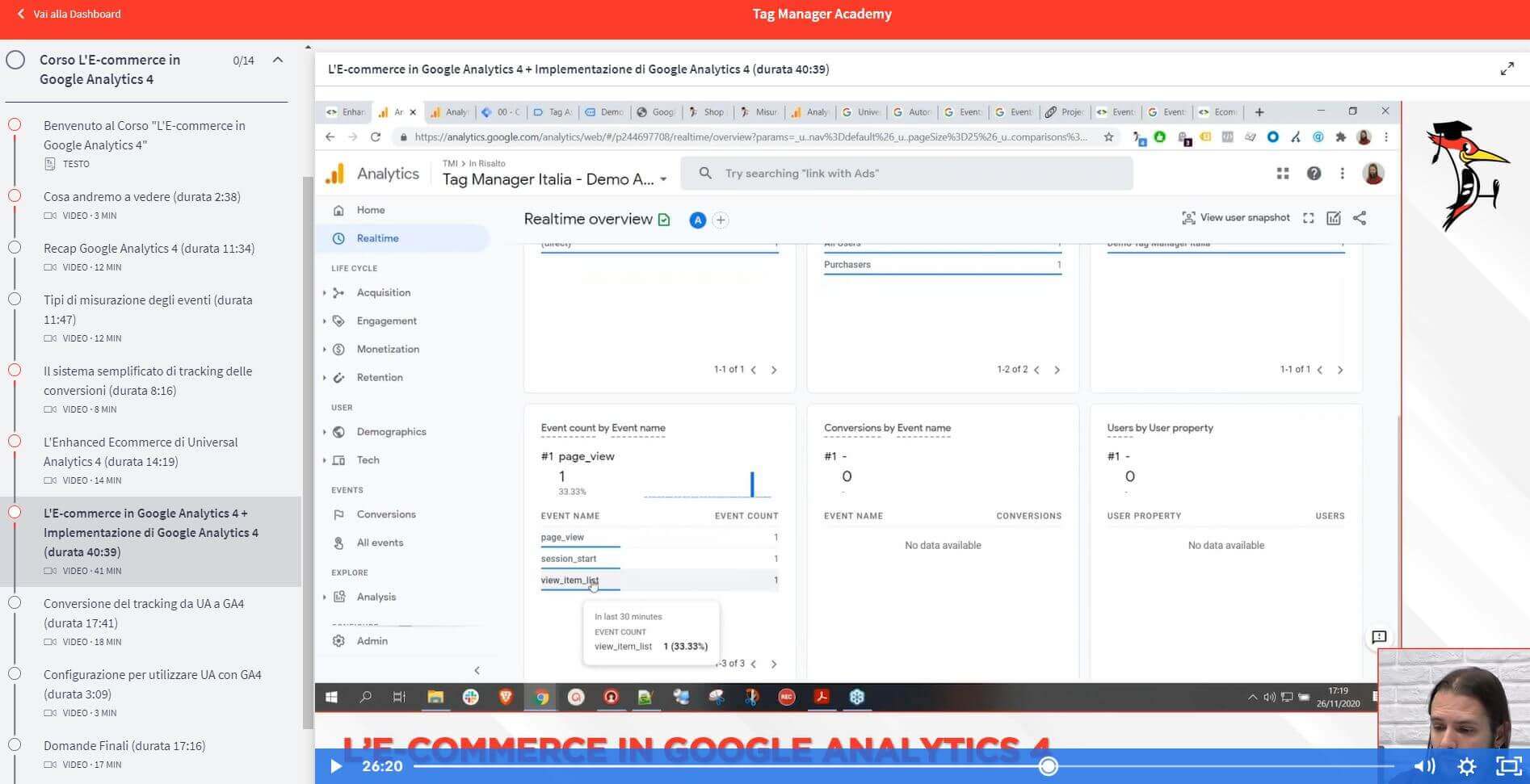Add comparison plus button
Screen dimensions: 1530x784
[720, 220]
